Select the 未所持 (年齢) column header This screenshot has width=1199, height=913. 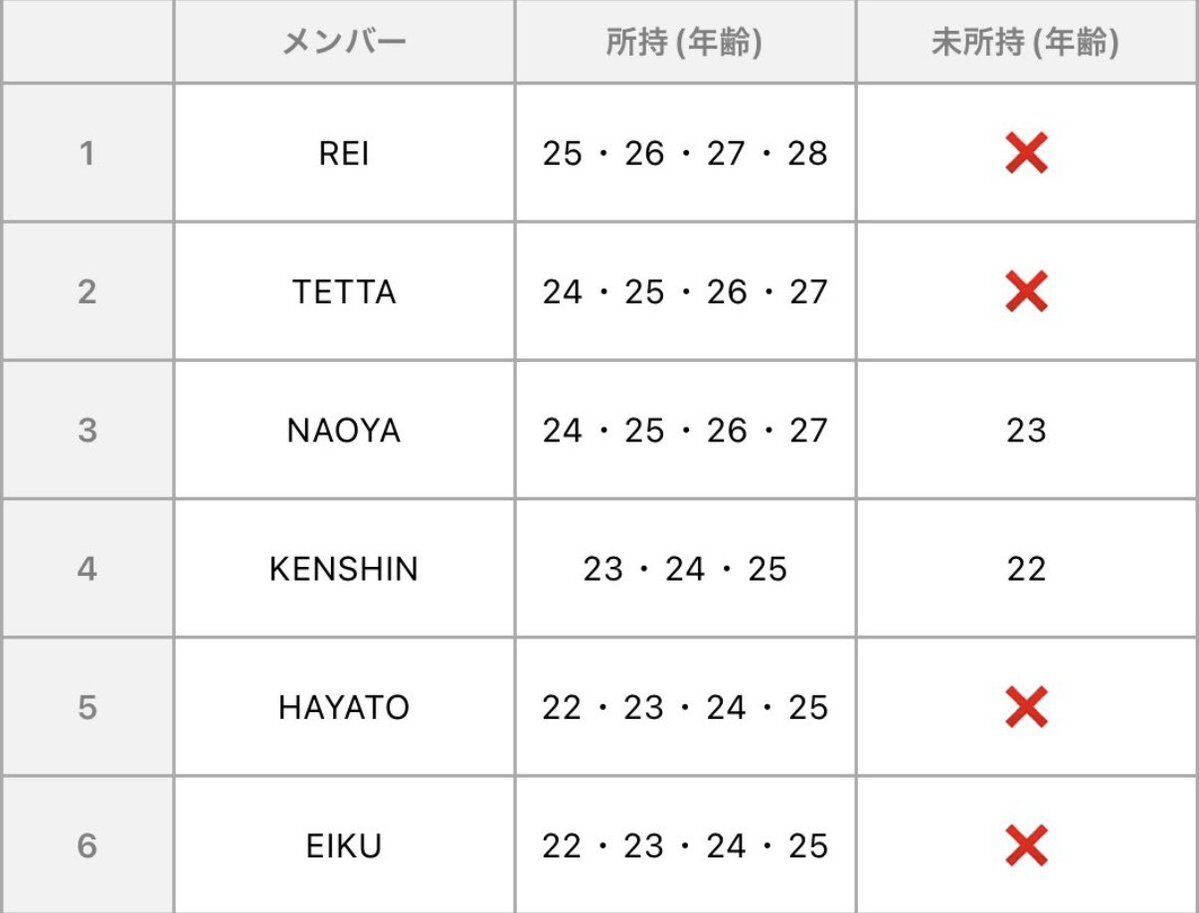pos(1026,43)
